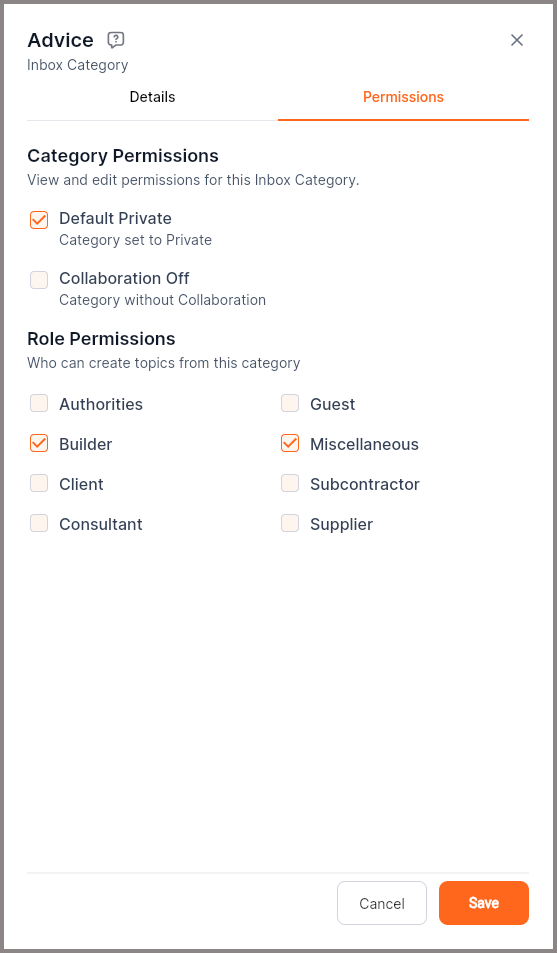Click the Collaboration Off label text
The image size is (557, 953).
[x=124, y=278]
